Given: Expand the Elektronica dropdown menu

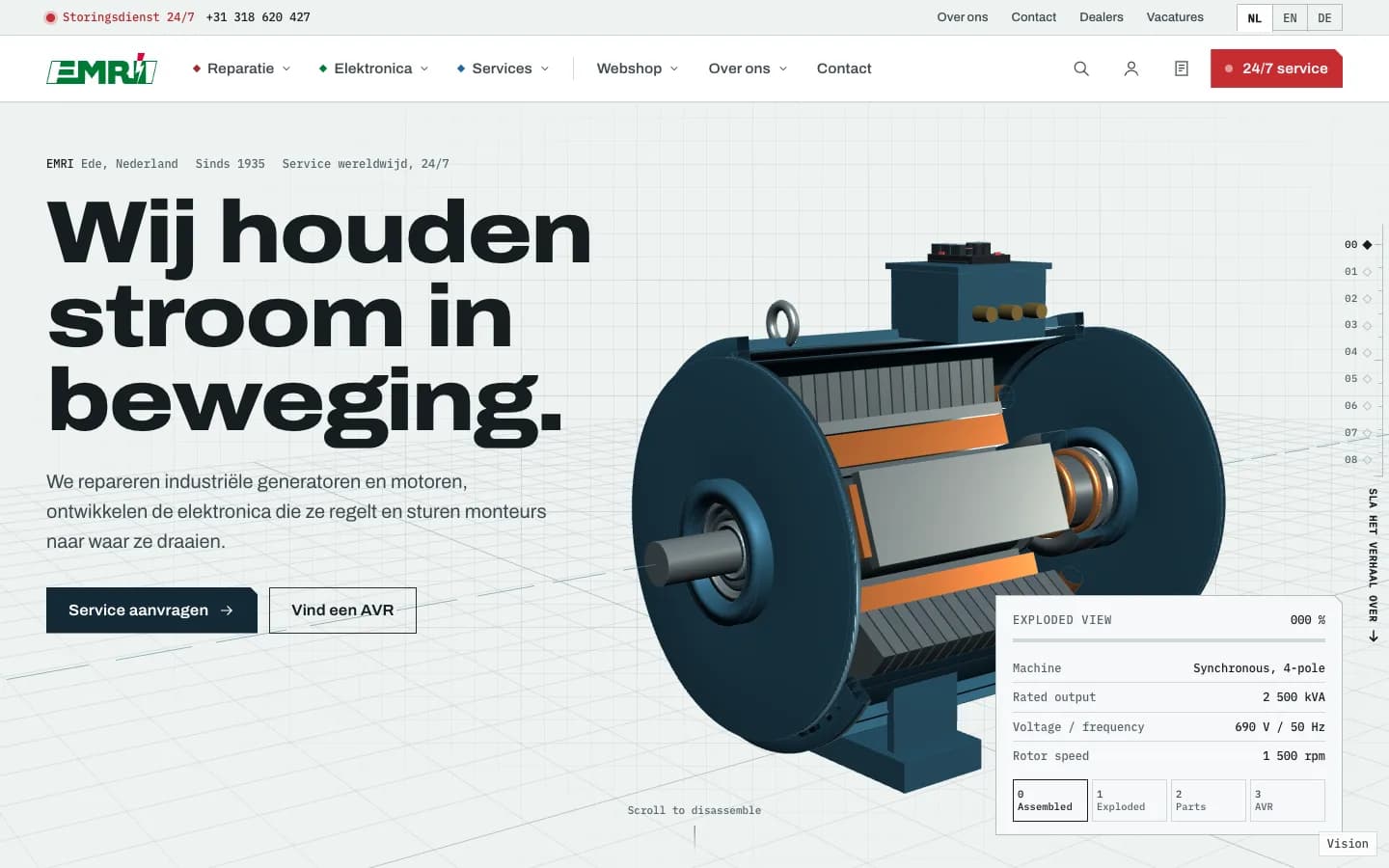Looking at the screenshot, I should [x=373, y=68].
